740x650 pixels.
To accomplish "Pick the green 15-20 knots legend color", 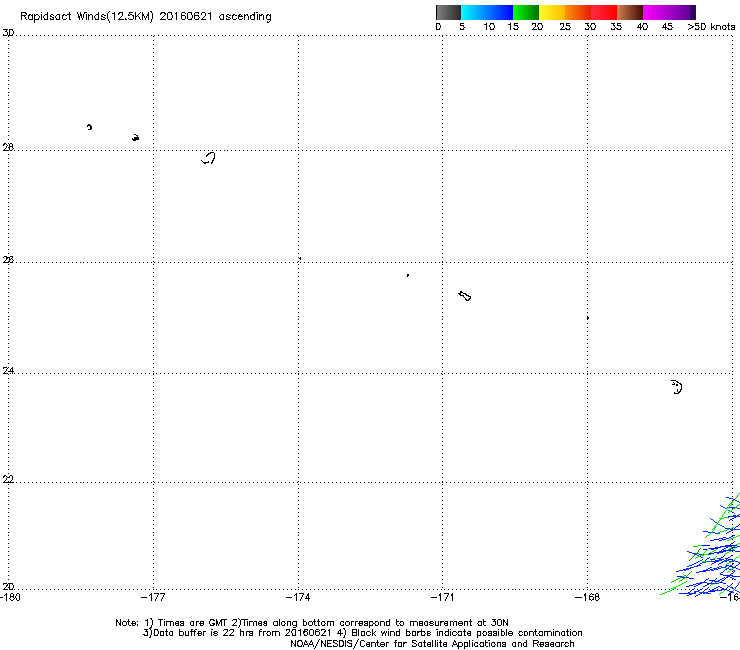I will coord(526,12).
